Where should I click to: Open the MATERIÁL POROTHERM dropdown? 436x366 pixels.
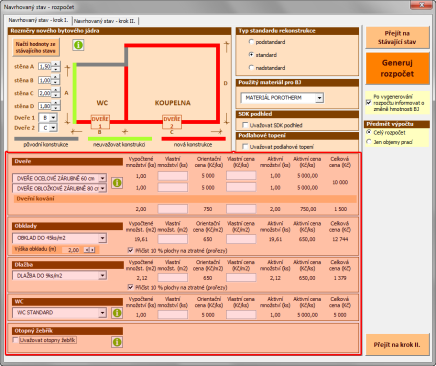pos(319,98)
